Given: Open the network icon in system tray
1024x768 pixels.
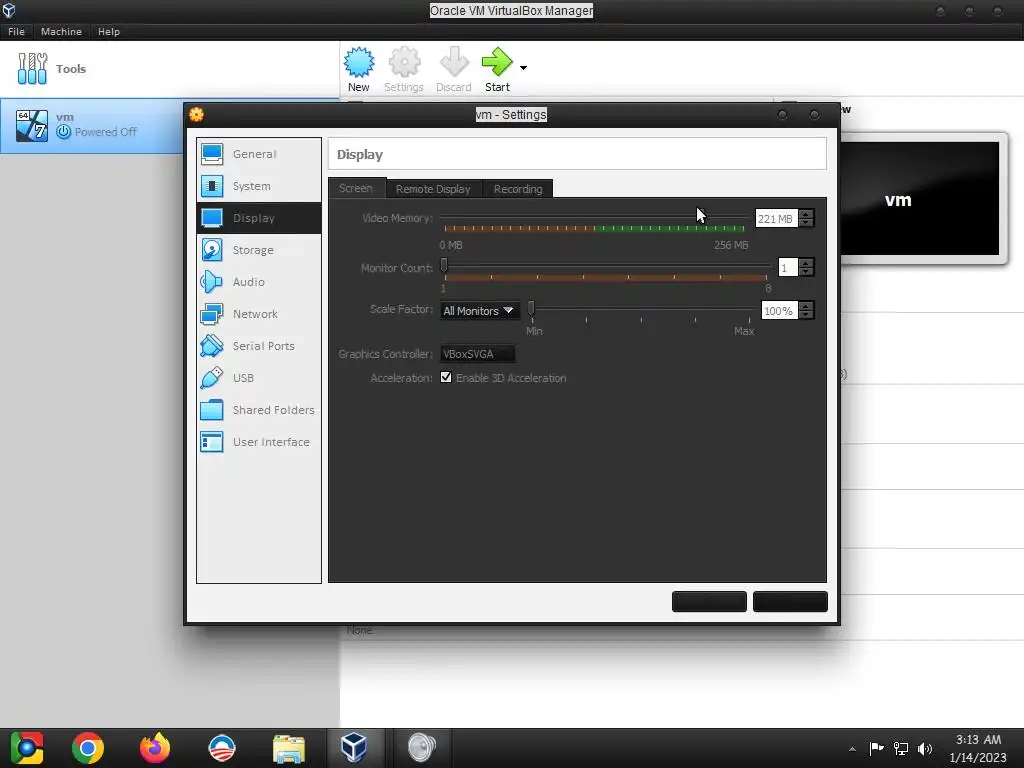Looking at the screenshot, I should pos(901,748).
